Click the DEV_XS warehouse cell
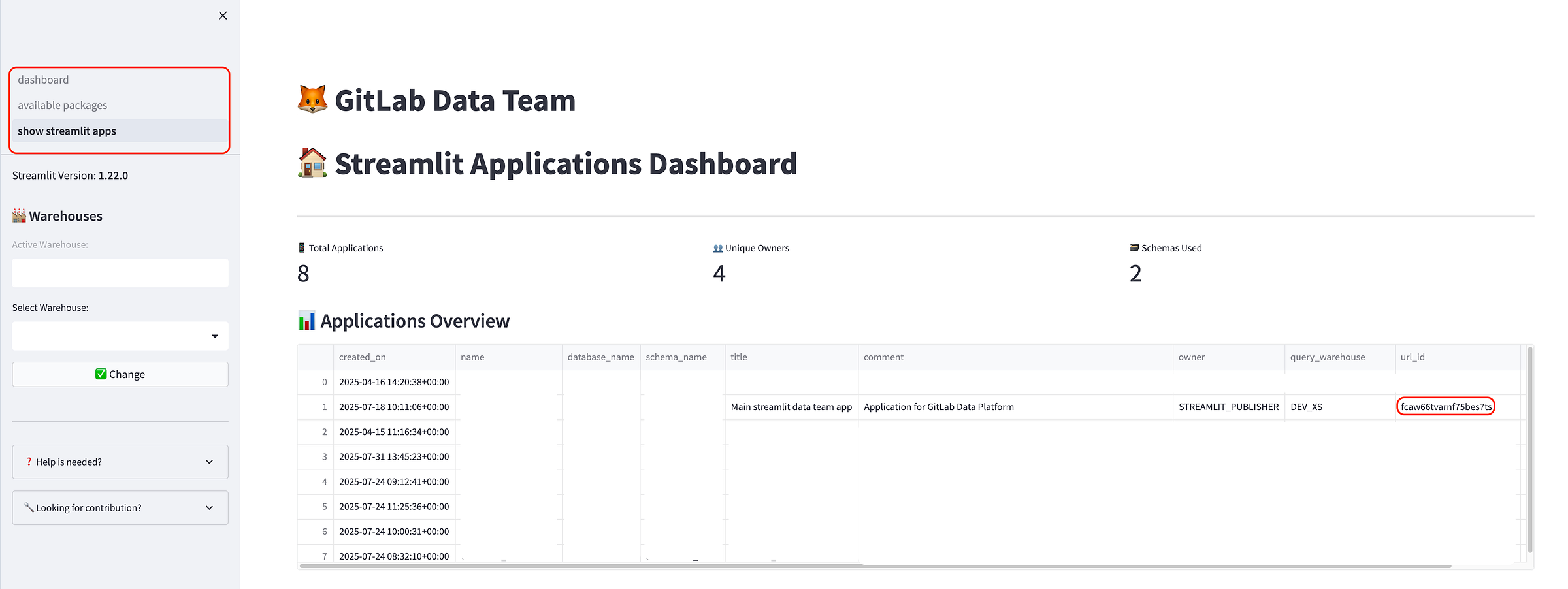The width and height of the screenshot is (1568, 589). 1340,407
